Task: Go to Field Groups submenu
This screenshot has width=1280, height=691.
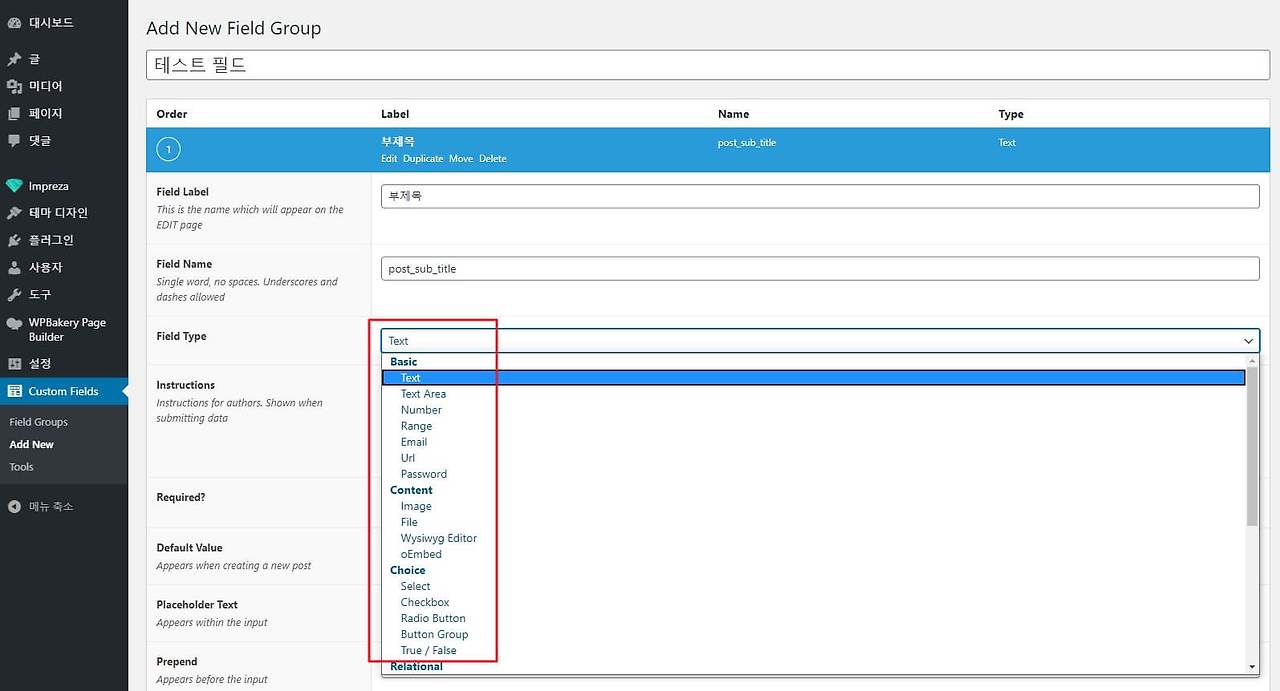Action: pyautogui.click(x=38, y=422)
